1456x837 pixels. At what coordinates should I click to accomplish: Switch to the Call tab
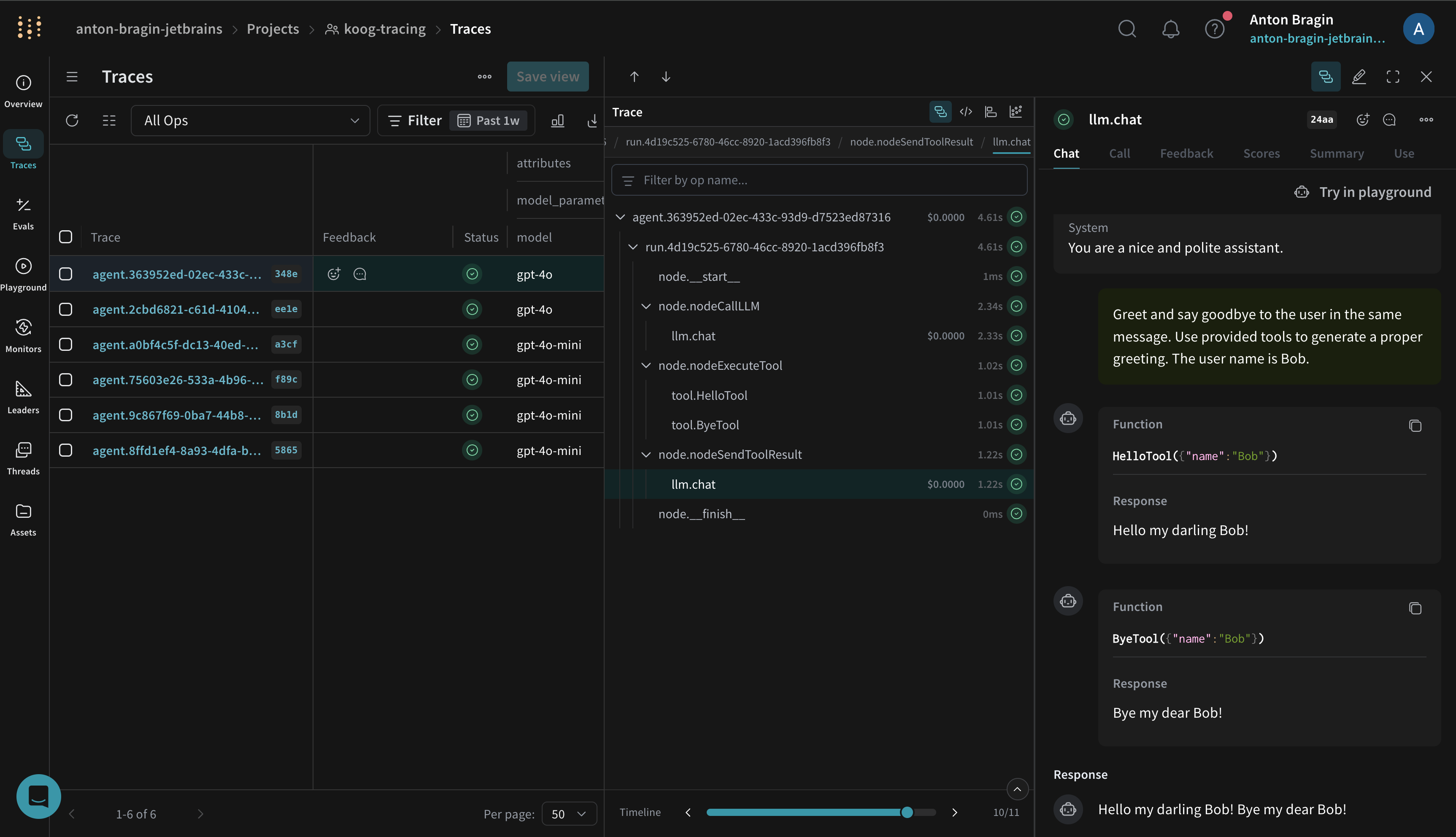coord(1119,153)
